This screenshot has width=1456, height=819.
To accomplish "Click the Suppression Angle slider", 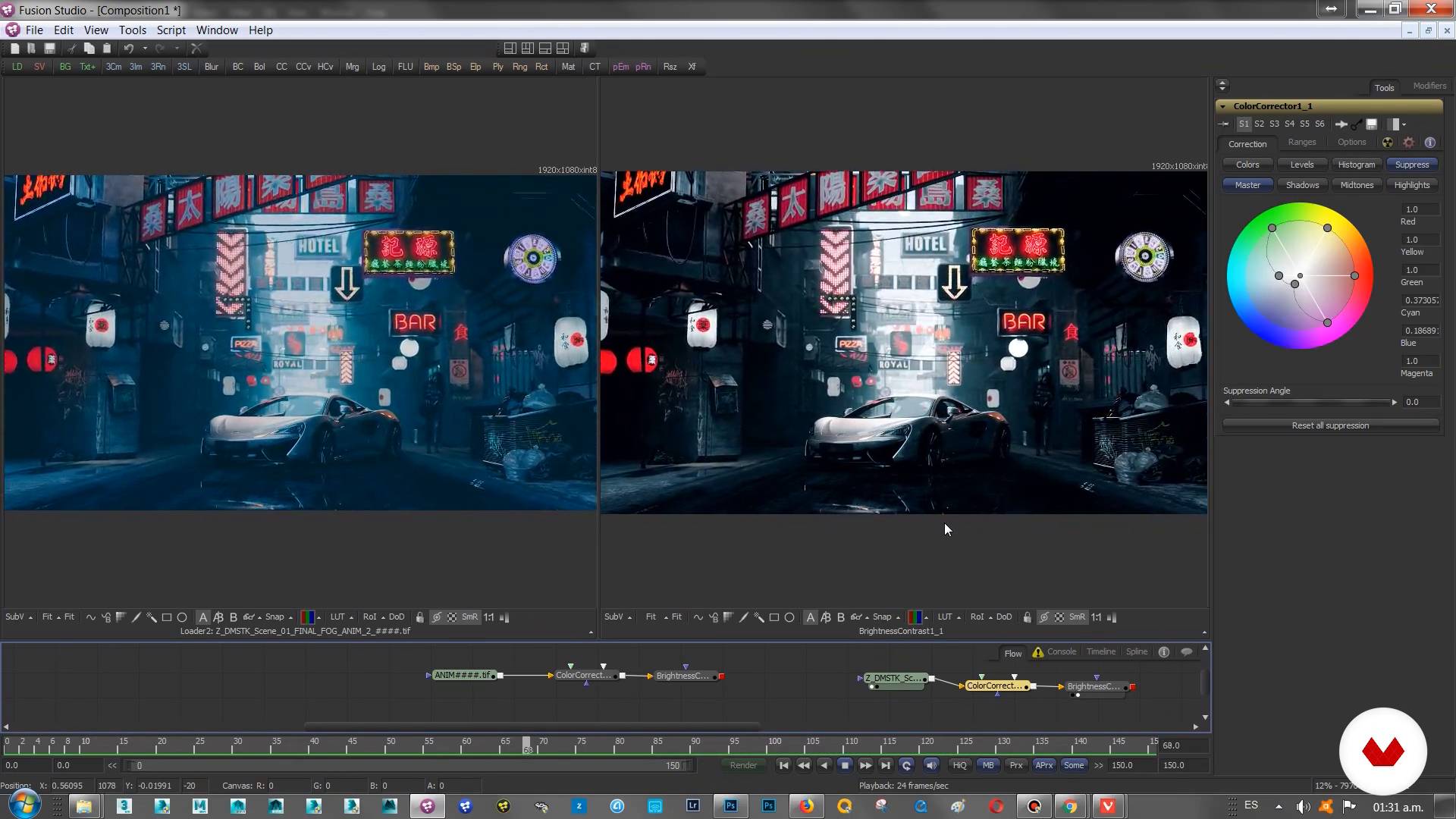I will 1310,402.
